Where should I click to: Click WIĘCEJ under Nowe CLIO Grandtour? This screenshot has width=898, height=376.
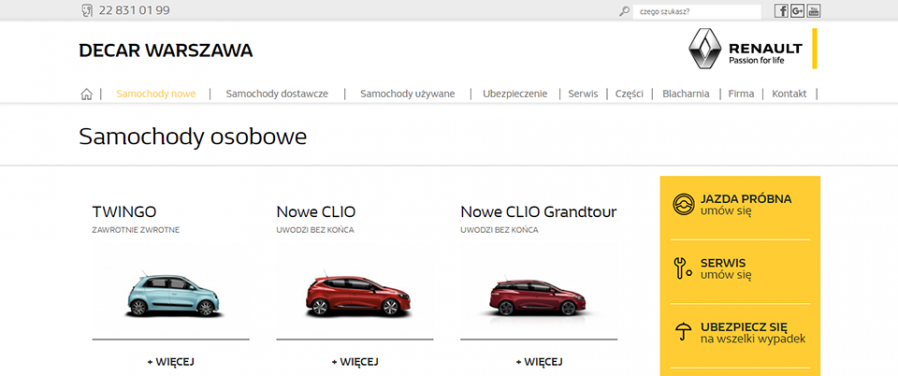pyautogui.click(x=539, y=362)
